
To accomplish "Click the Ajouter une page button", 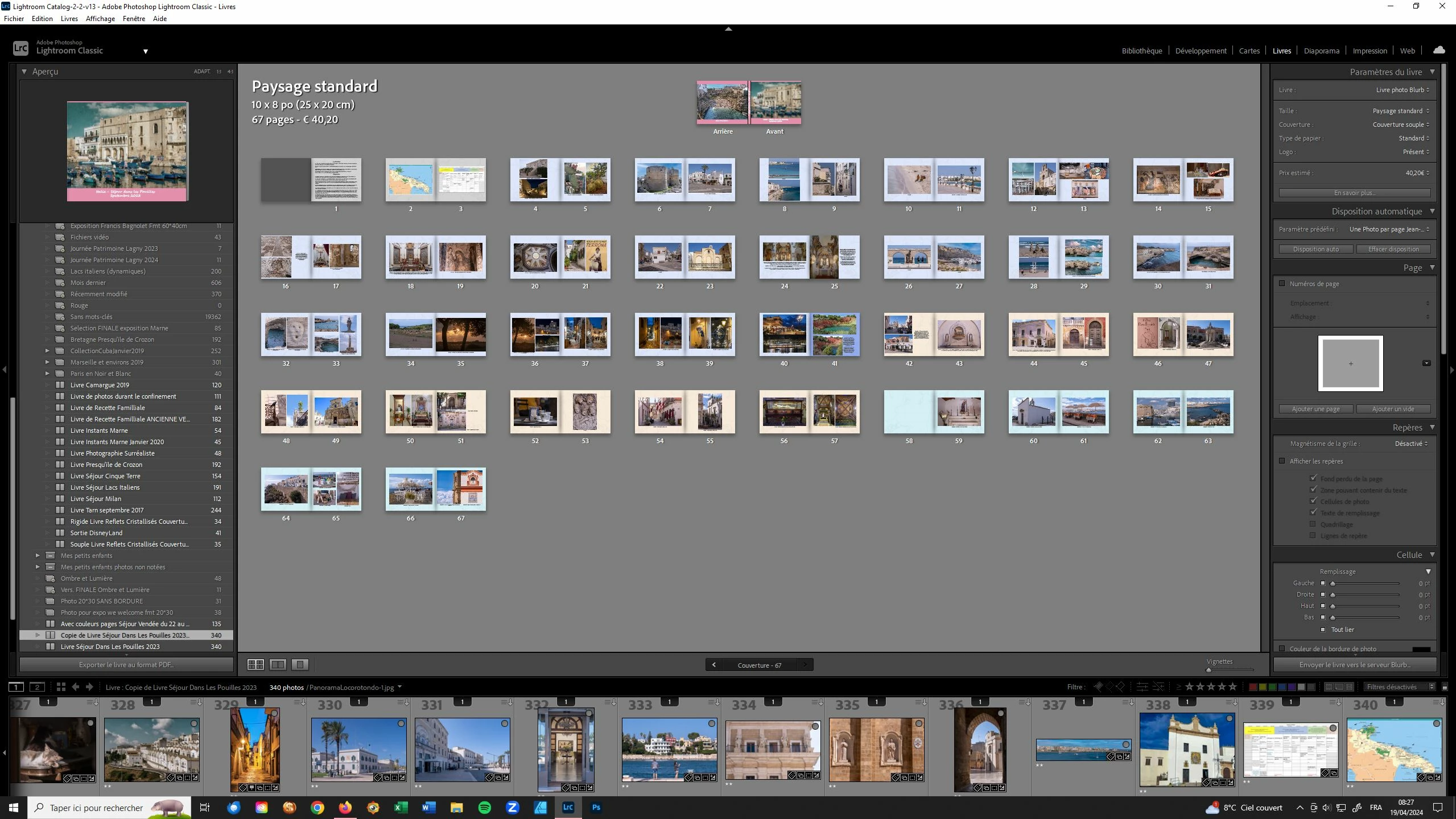I will tap(1315, 409).
